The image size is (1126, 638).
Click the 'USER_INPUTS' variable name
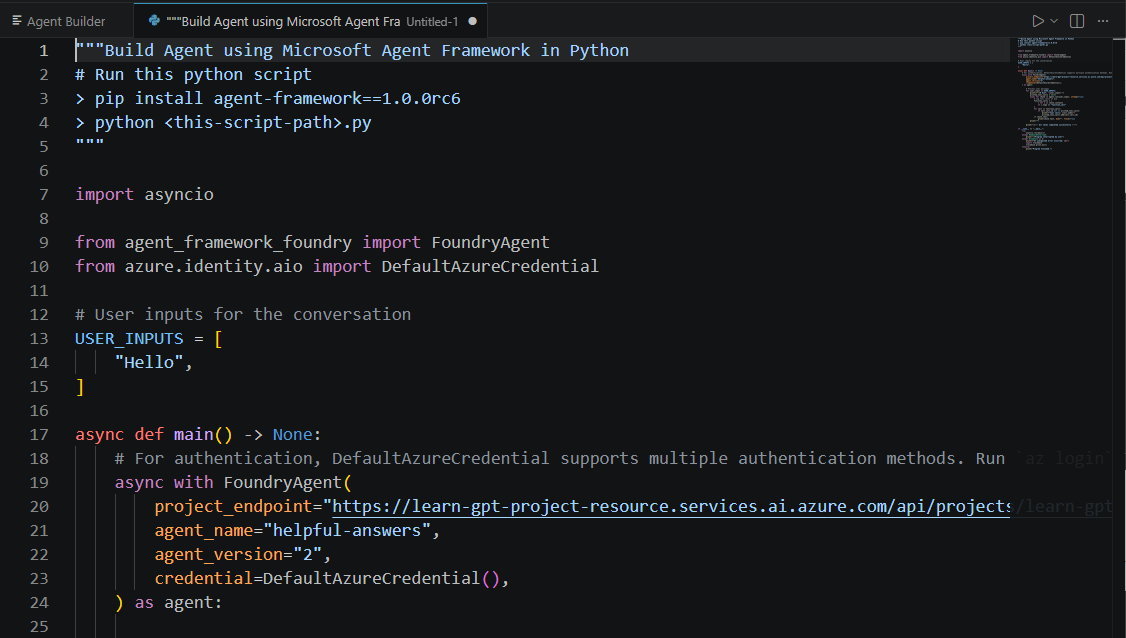point(129,338)
